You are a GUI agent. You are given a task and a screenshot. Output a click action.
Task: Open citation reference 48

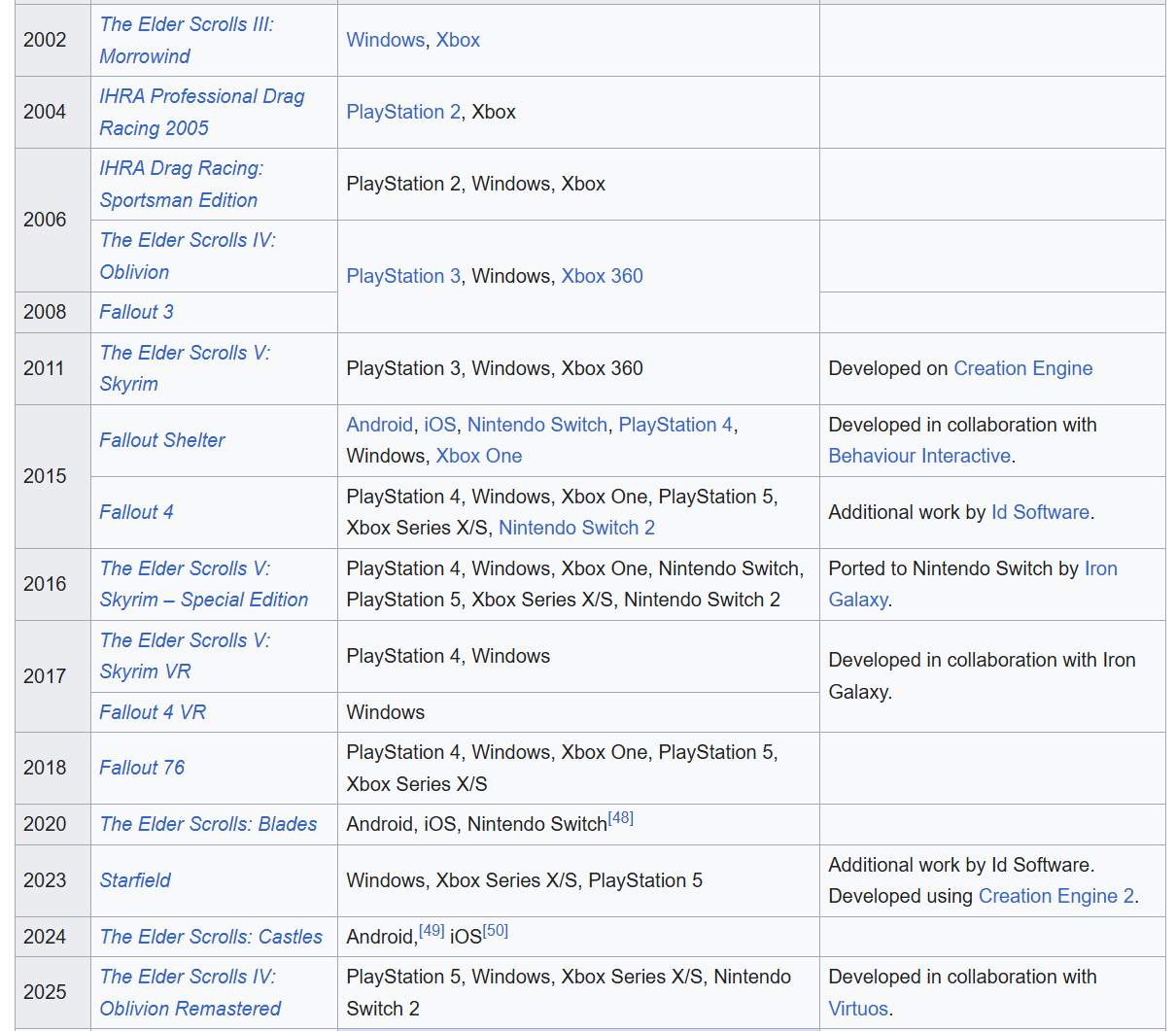[621, 818]
